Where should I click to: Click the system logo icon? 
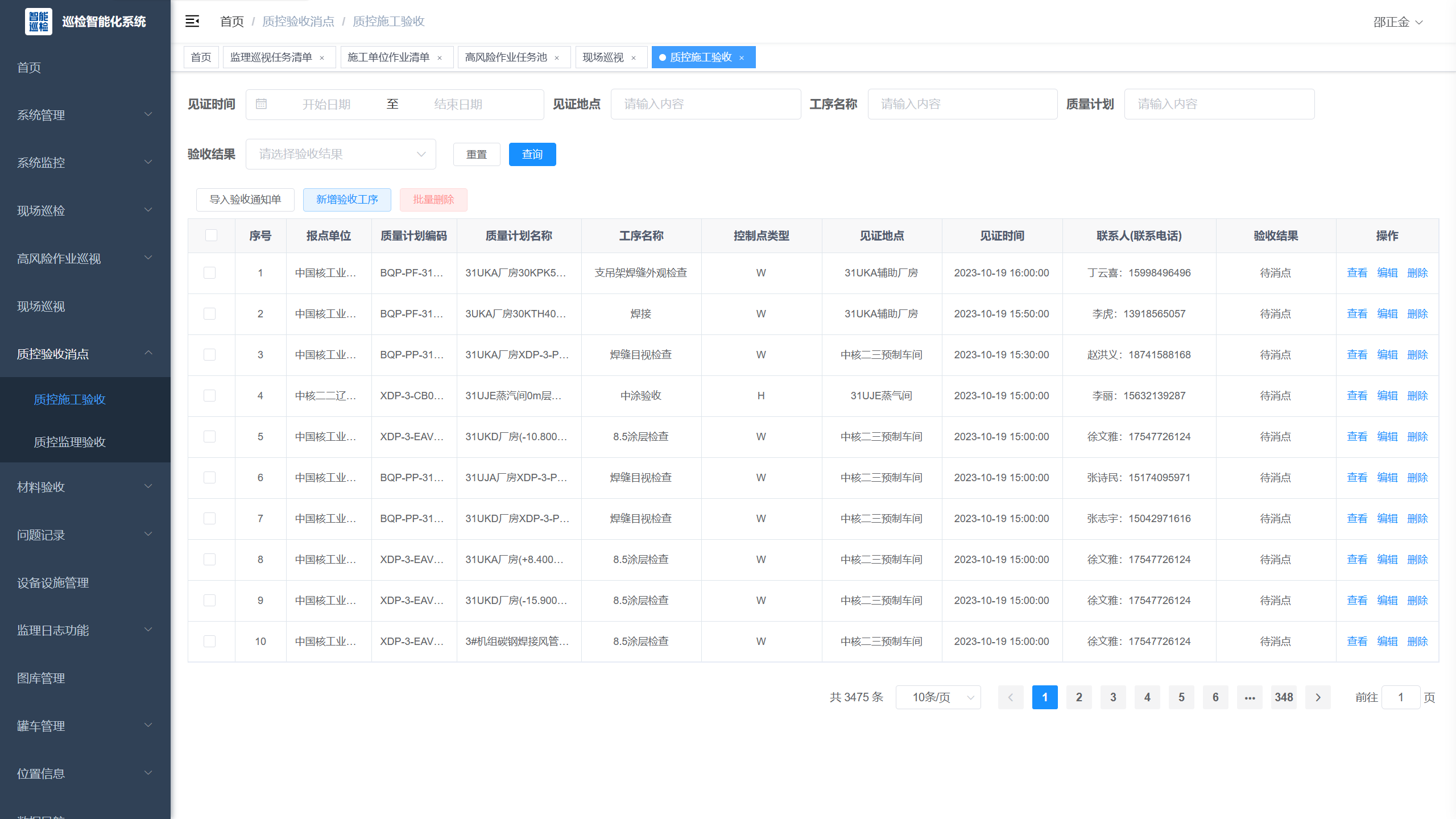pyautogui.click(x=39, y=22)
